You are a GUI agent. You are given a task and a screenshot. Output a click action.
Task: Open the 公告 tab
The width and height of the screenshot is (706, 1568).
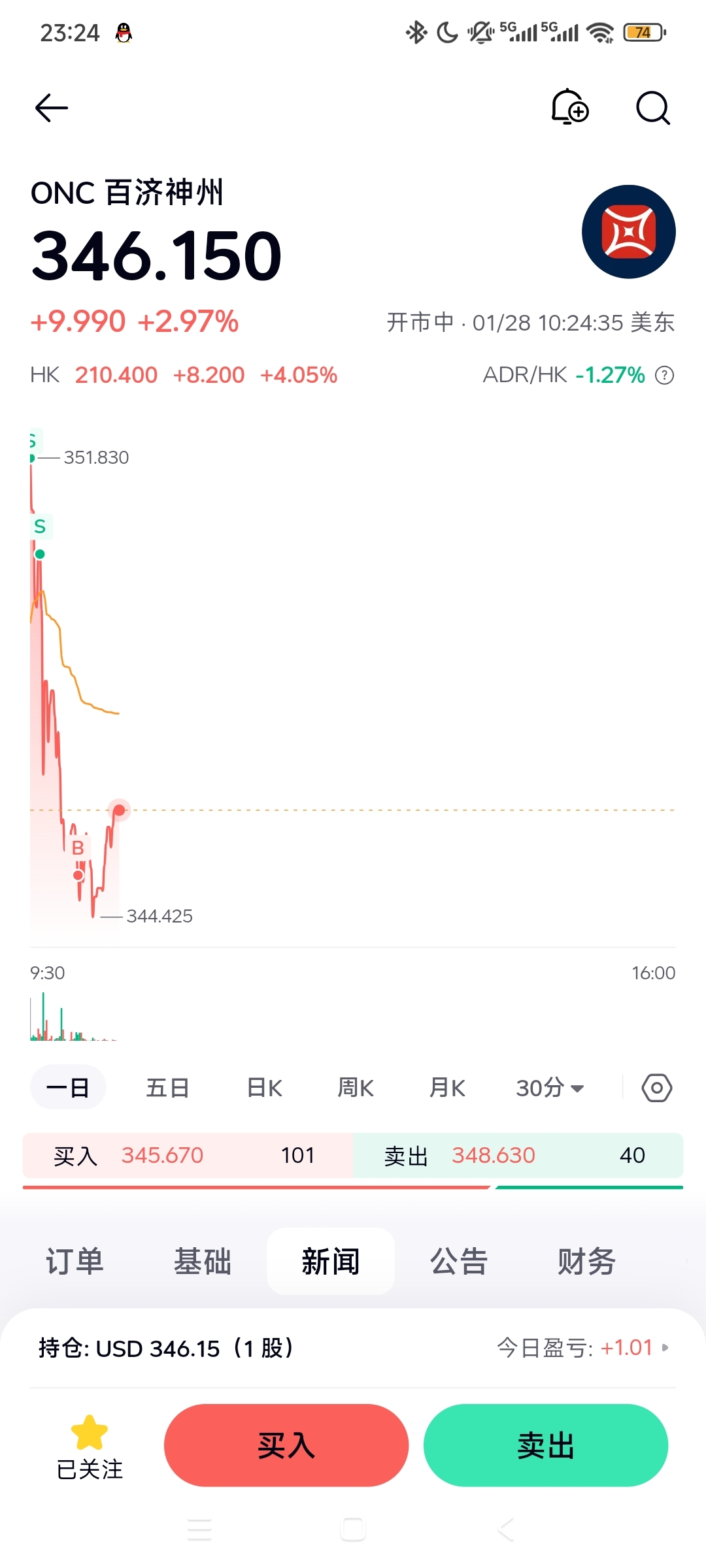coord(459,1261)
